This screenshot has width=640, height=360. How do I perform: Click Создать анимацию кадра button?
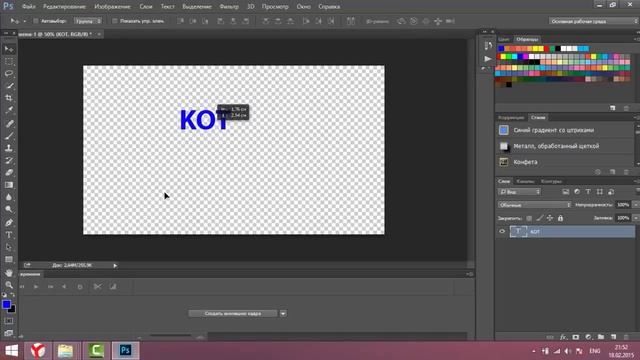pyautogui.click(x=233, y=313)
